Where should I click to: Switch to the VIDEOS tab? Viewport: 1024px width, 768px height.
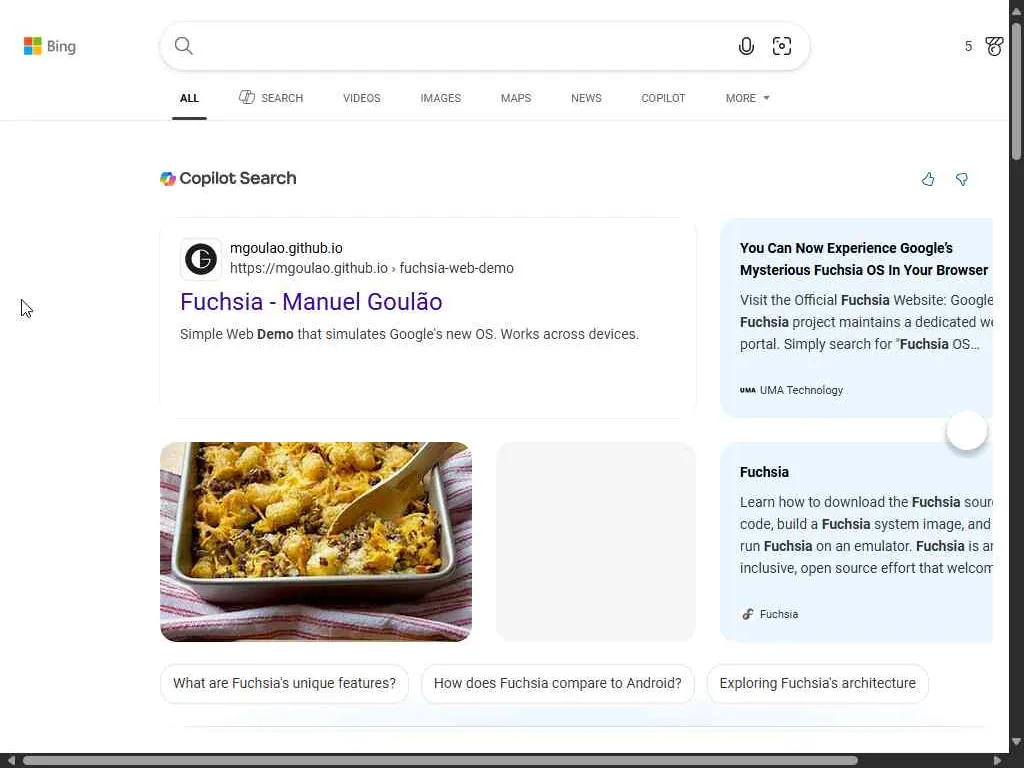click(x=362, y=98)
